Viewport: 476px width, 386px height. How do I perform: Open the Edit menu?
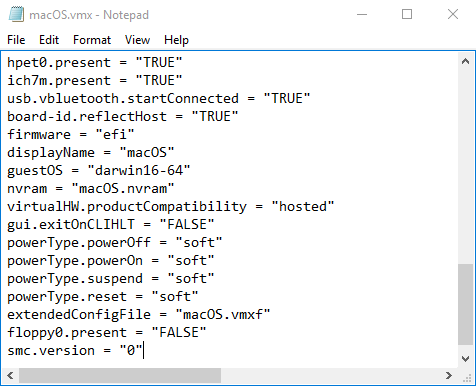pos(49,40)
